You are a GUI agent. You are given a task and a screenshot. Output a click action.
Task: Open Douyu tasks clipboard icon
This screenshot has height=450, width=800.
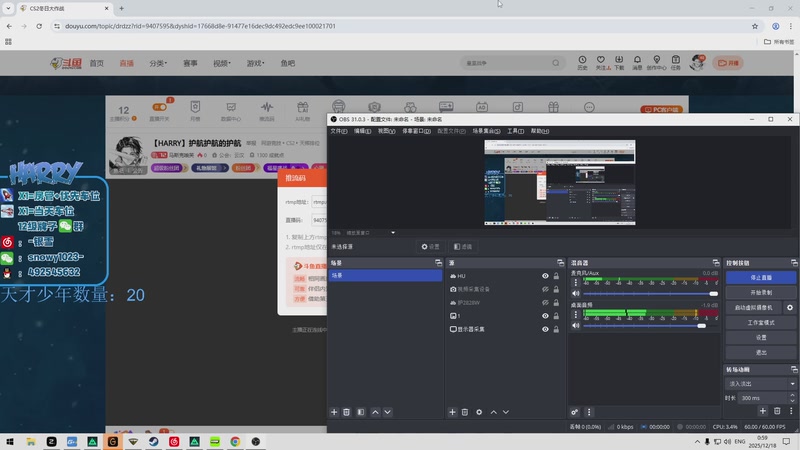click(x=676, y=62)
